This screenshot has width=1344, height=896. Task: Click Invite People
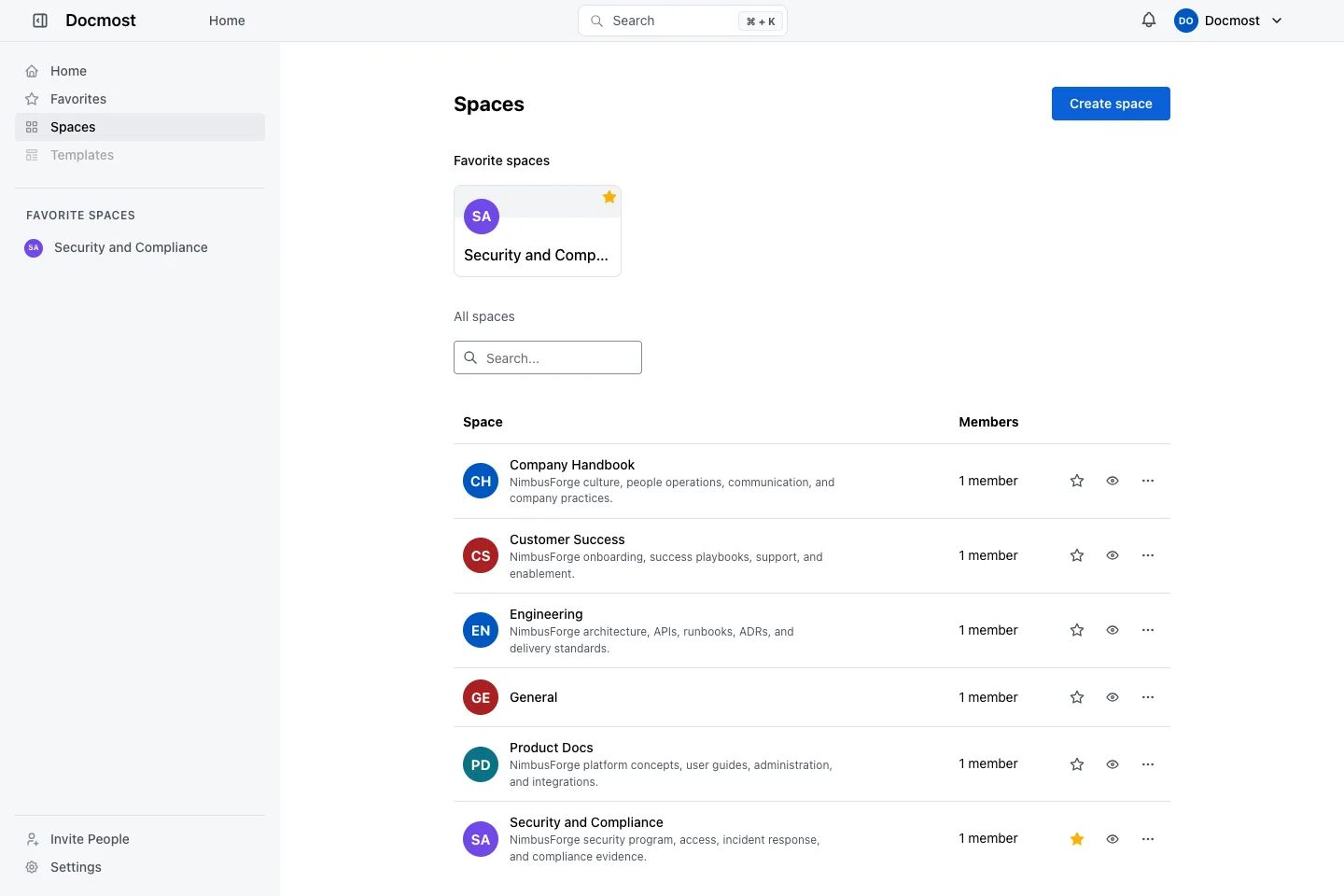click(x=140, y=839)
